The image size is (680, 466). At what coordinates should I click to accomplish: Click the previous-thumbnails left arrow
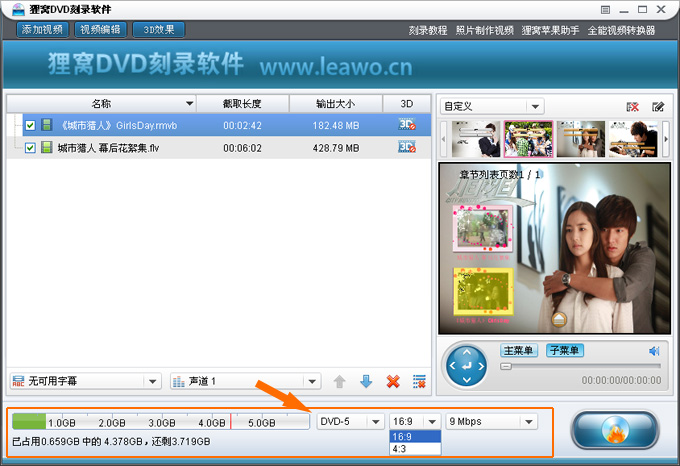tap(443, 139)
